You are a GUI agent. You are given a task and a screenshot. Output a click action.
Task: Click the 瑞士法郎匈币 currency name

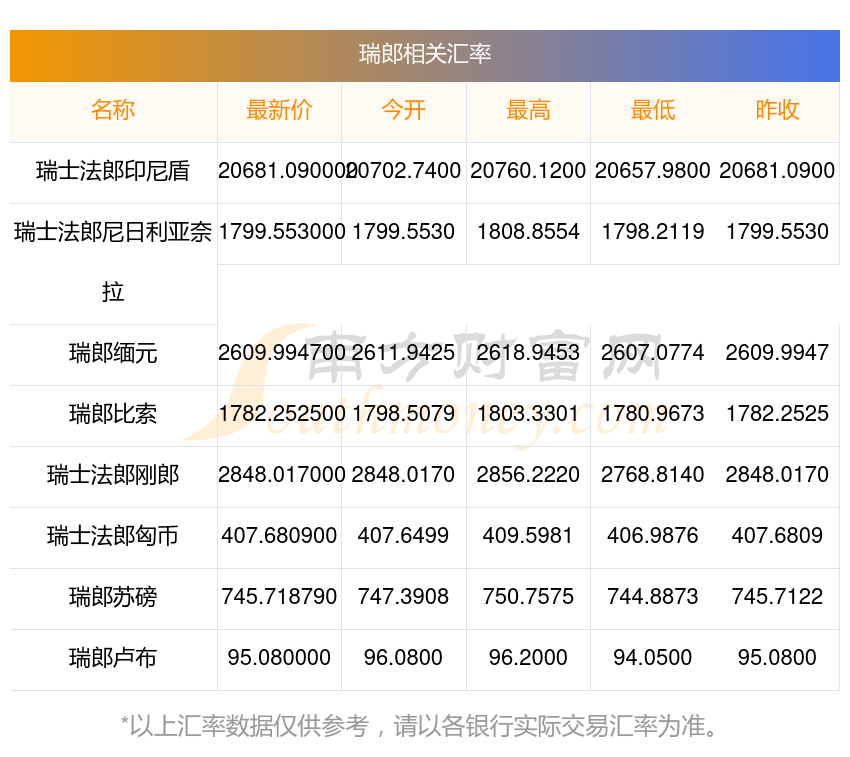pyautogui.click(x=113, y=536)
